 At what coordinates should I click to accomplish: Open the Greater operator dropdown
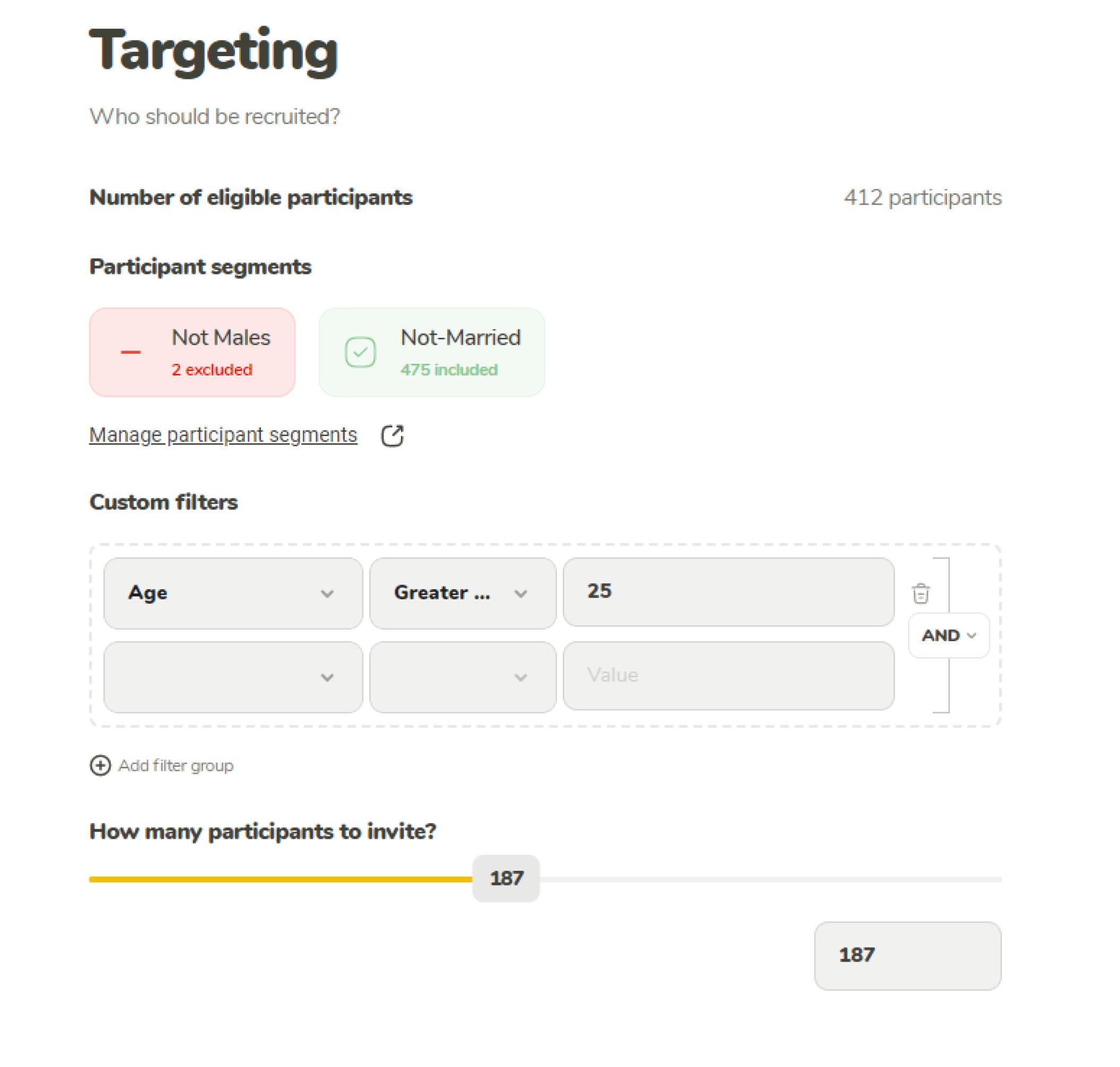462,593
